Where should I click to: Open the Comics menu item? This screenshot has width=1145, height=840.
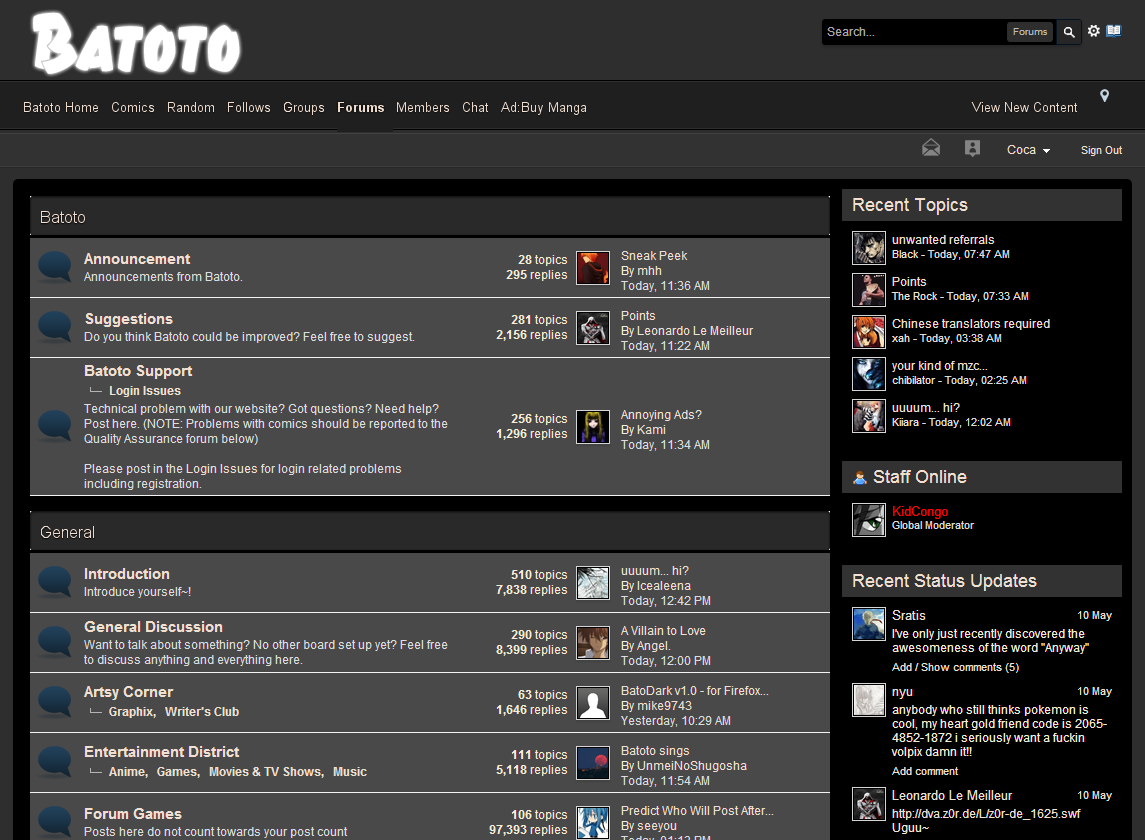click(x=133, y=107)
